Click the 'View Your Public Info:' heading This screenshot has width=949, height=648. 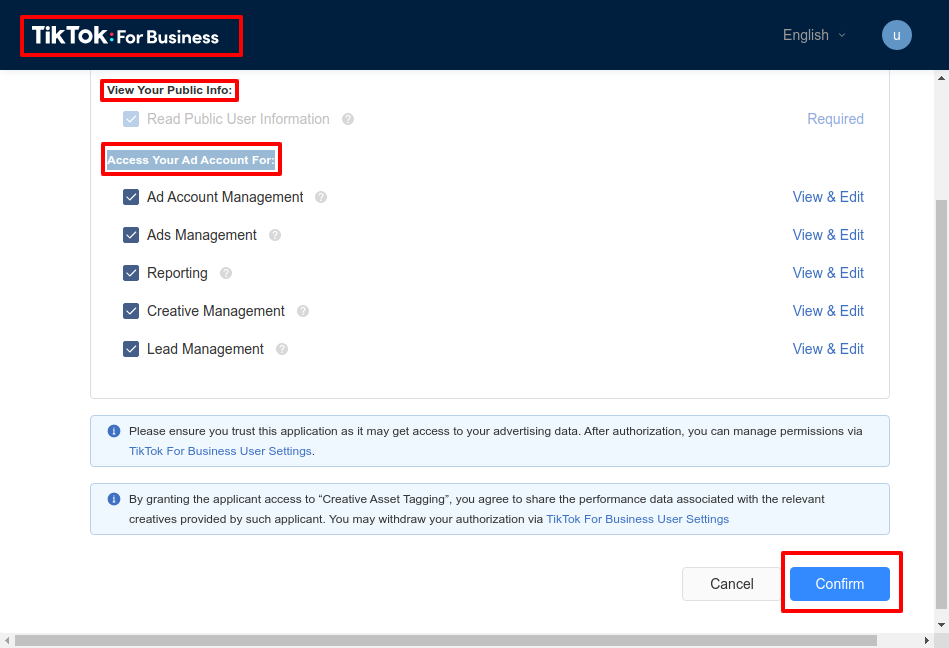coord(169,90)
